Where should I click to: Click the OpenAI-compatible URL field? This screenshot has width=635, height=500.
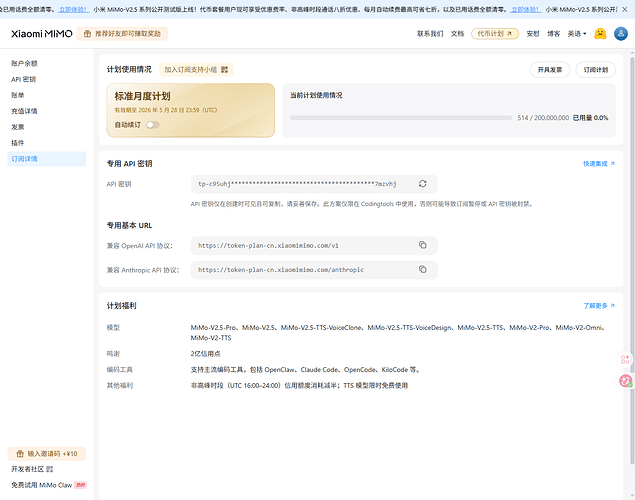click(314, 245)
